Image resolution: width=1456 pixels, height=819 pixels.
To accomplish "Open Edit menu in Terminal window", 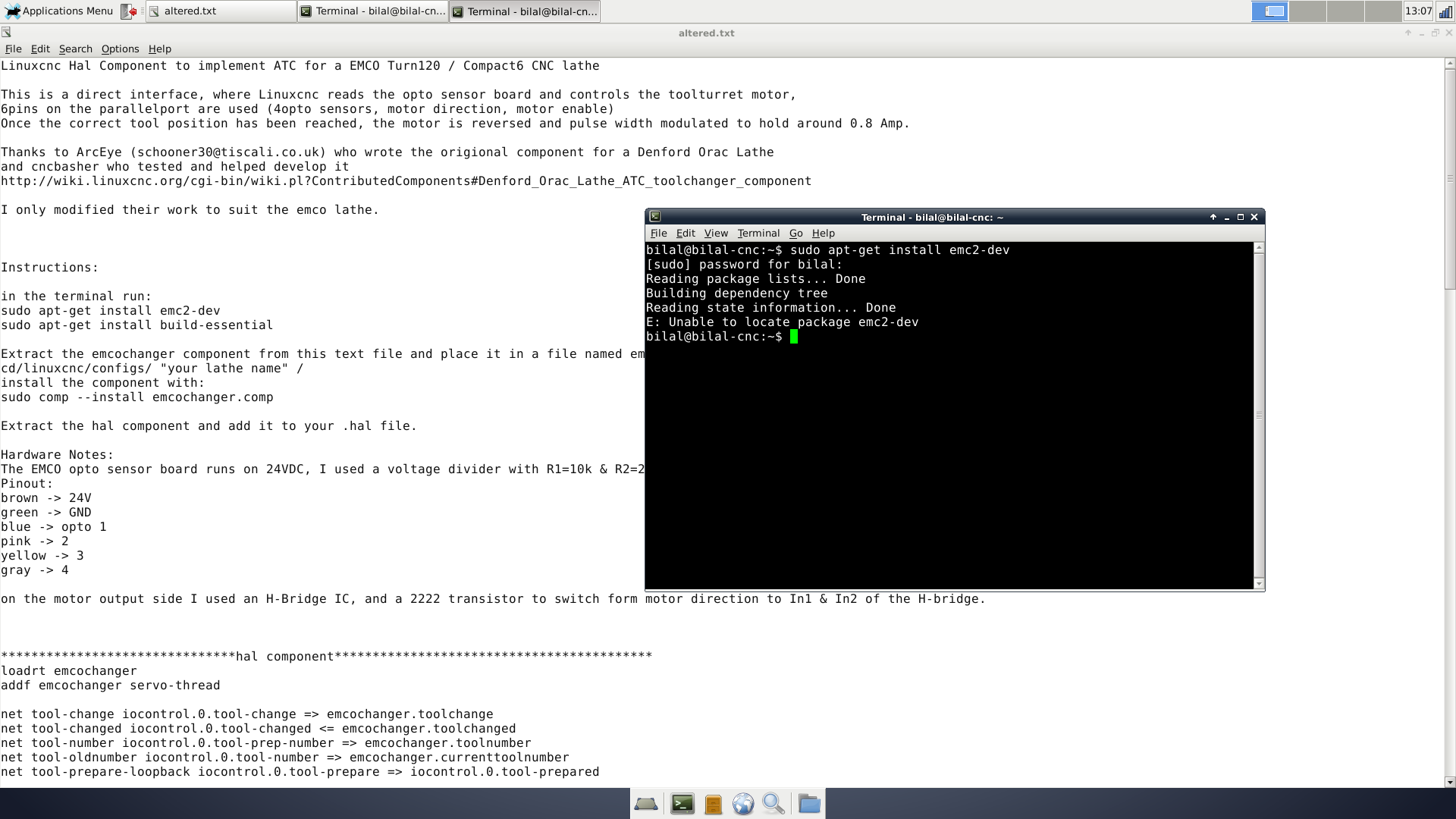I will pyautogui.click(x=686, y=233).
